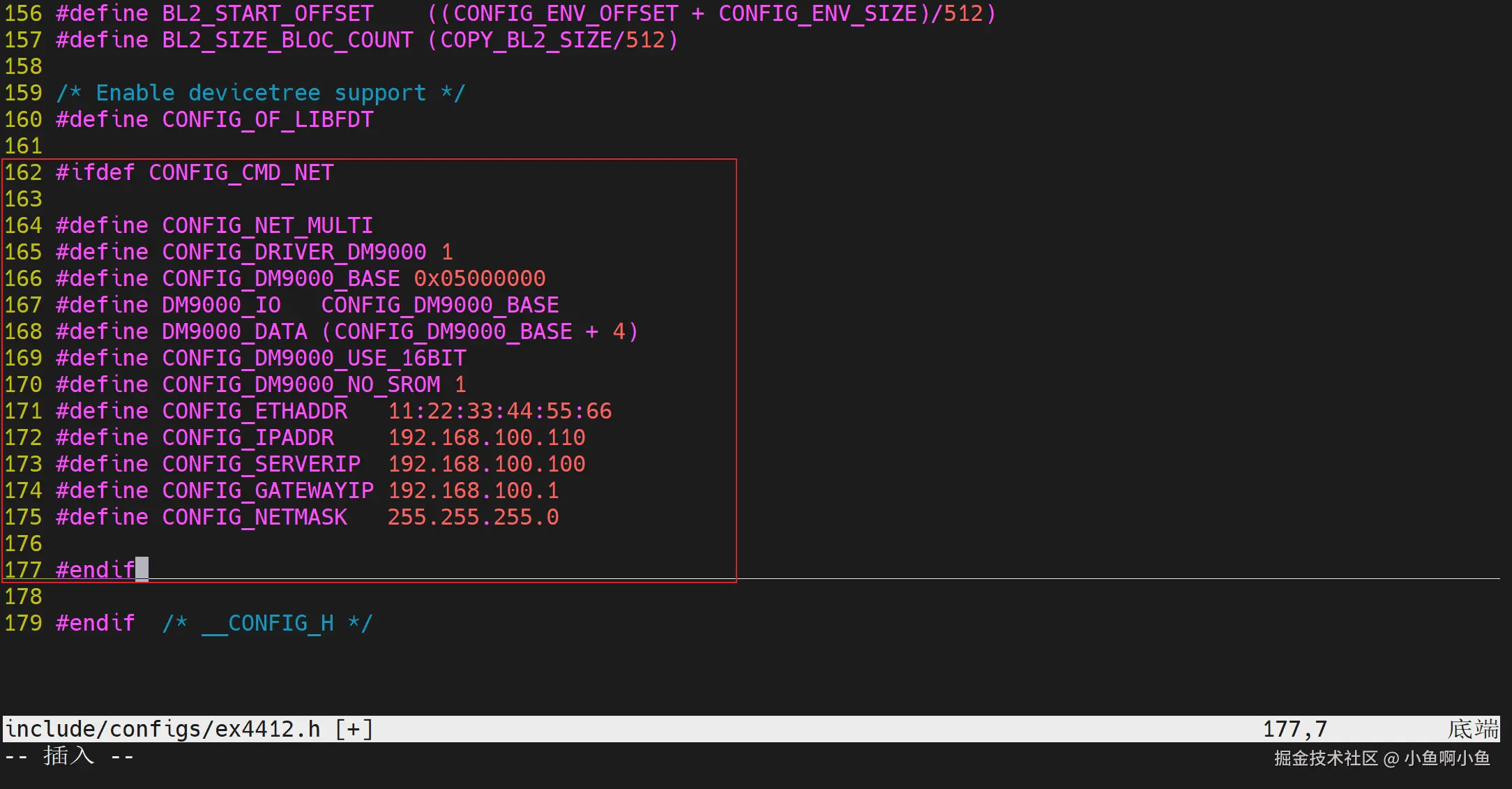The image size is (1512, 789).
Task: Click line number 162 in the gutter
Action: [24, 172]
